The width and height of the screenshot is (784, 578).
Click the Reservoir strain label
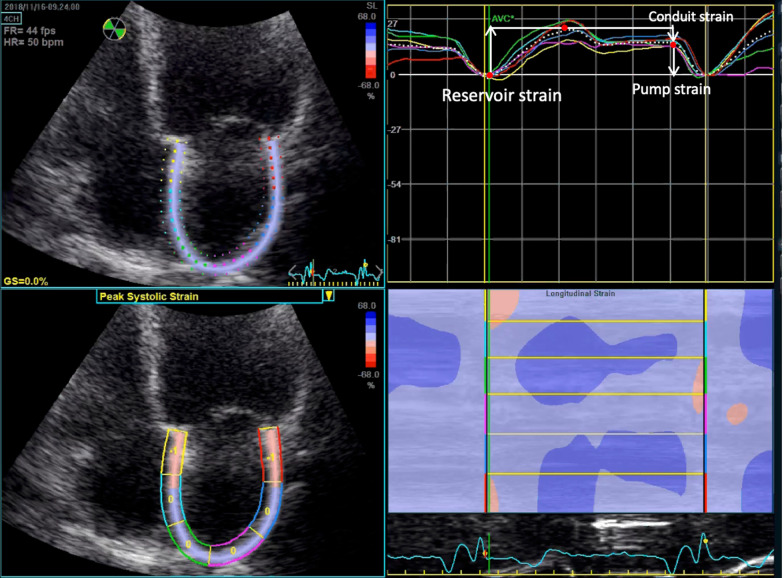[x=504, y=96]
